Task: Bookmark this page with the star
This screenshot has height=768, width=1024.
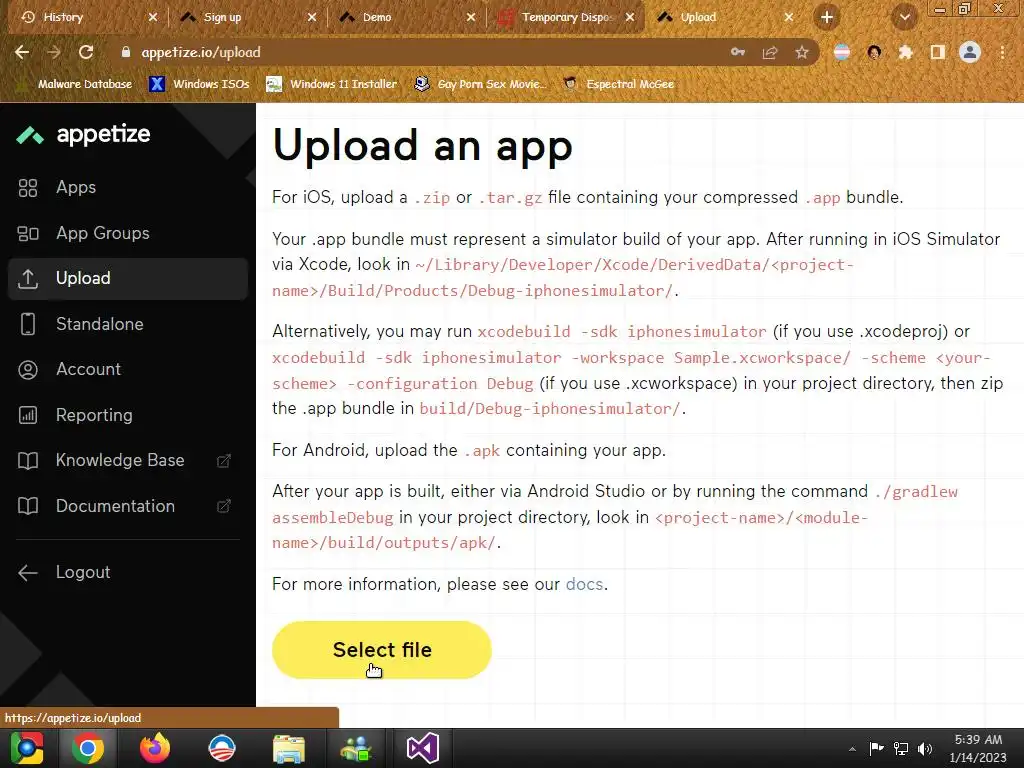Action: [x=802, y=52]
